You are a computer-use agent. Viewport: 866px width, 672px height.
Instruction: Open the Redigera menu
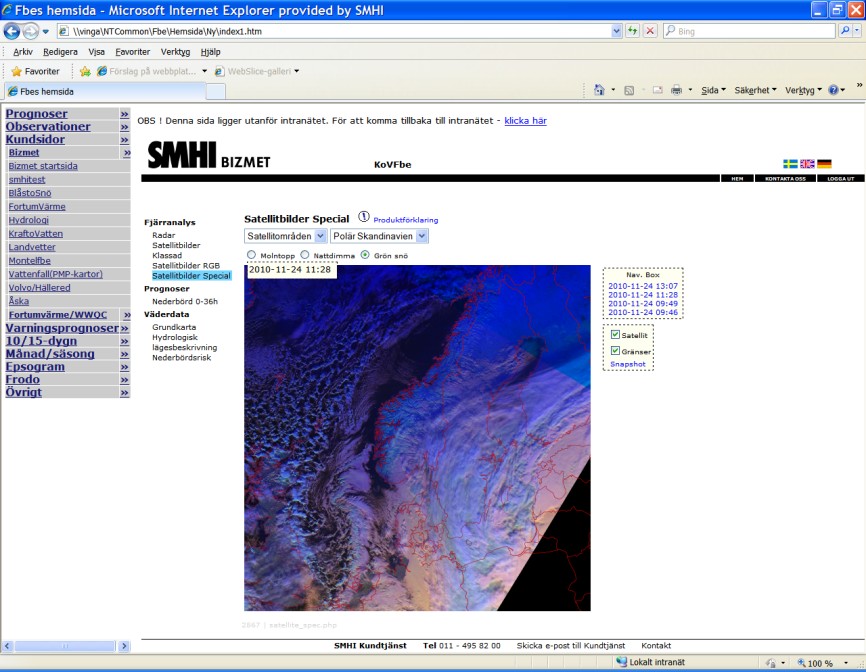[60, 52]
